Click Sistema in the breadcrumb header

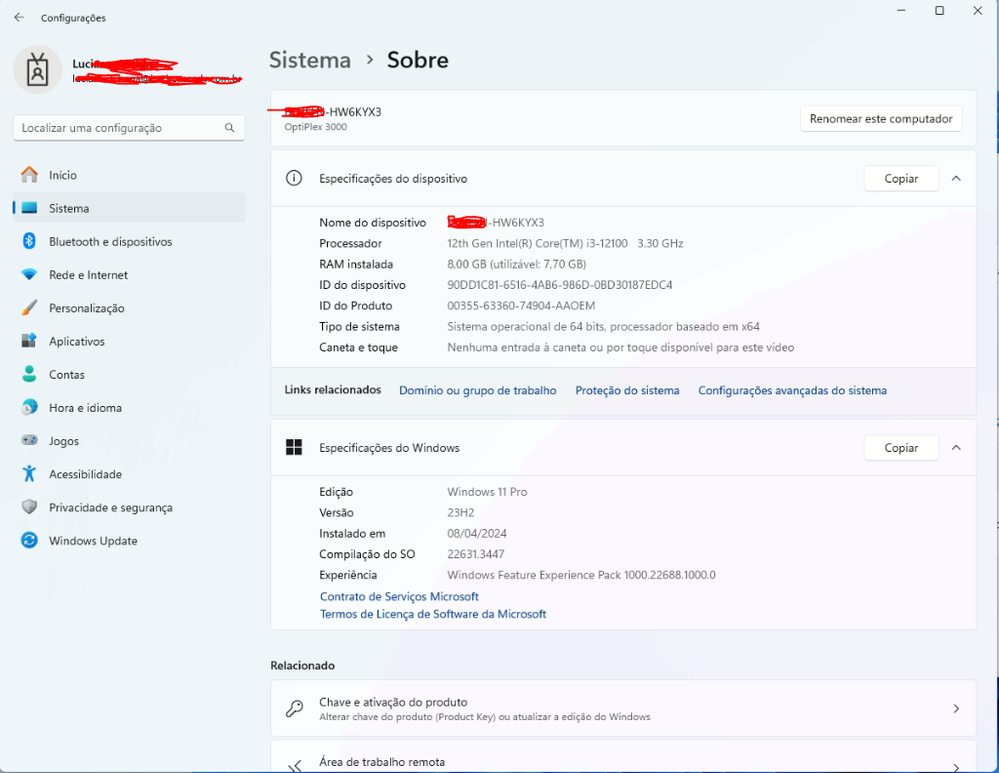(309, 60)
